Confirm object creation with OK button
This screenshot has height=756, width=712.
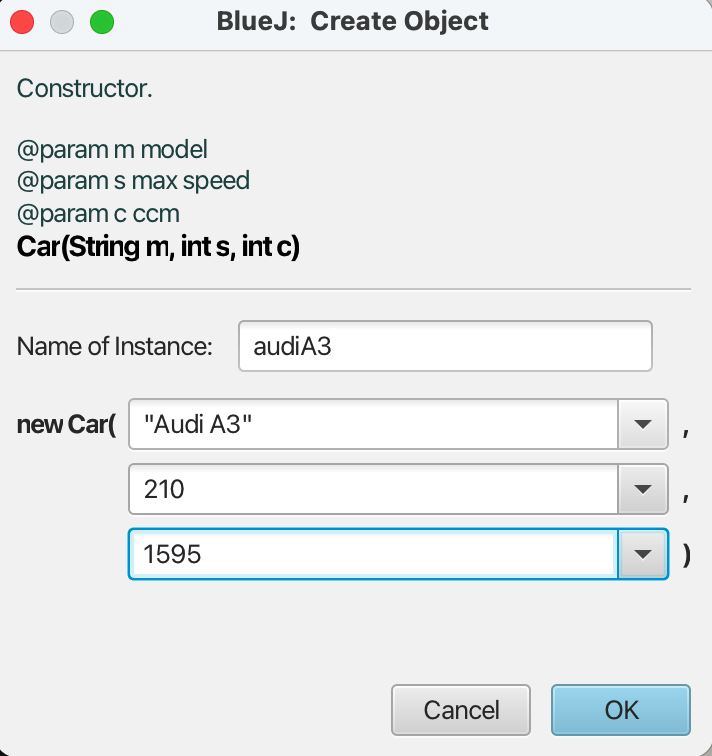coord(620,710)
